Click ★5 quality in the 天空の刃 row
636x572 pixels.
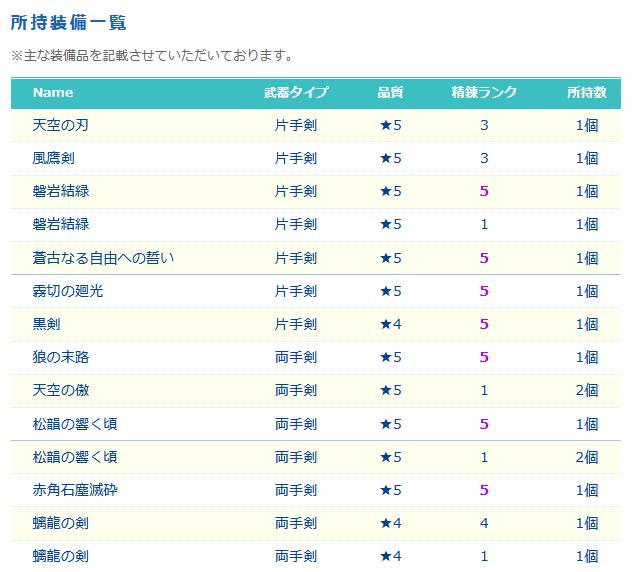click(x=390, y=125)
